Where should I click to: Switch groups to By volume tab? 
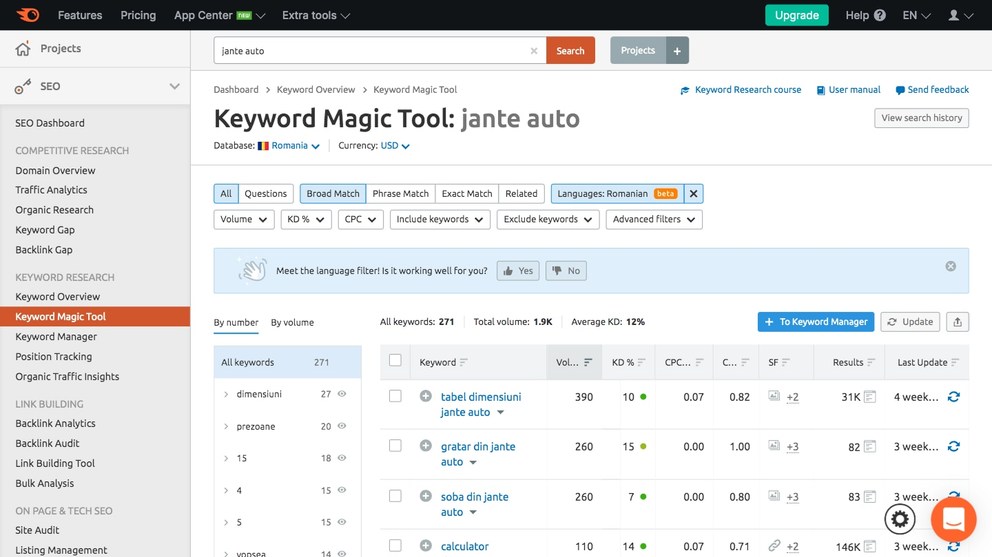tap(292, 322)
